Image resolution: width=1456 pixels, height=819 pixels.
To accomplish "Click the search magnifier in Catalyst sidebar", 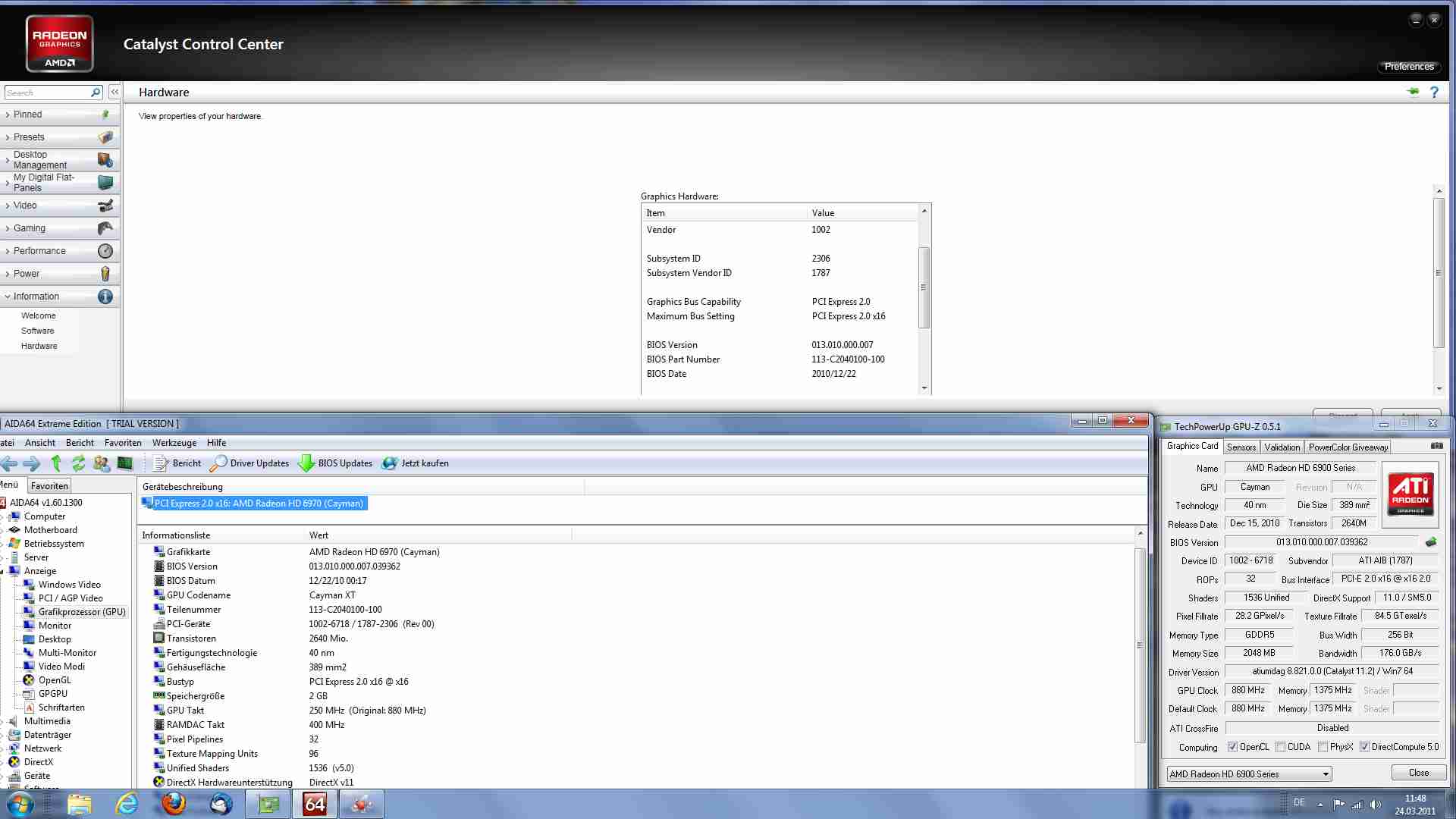I will tap(96, 93).
